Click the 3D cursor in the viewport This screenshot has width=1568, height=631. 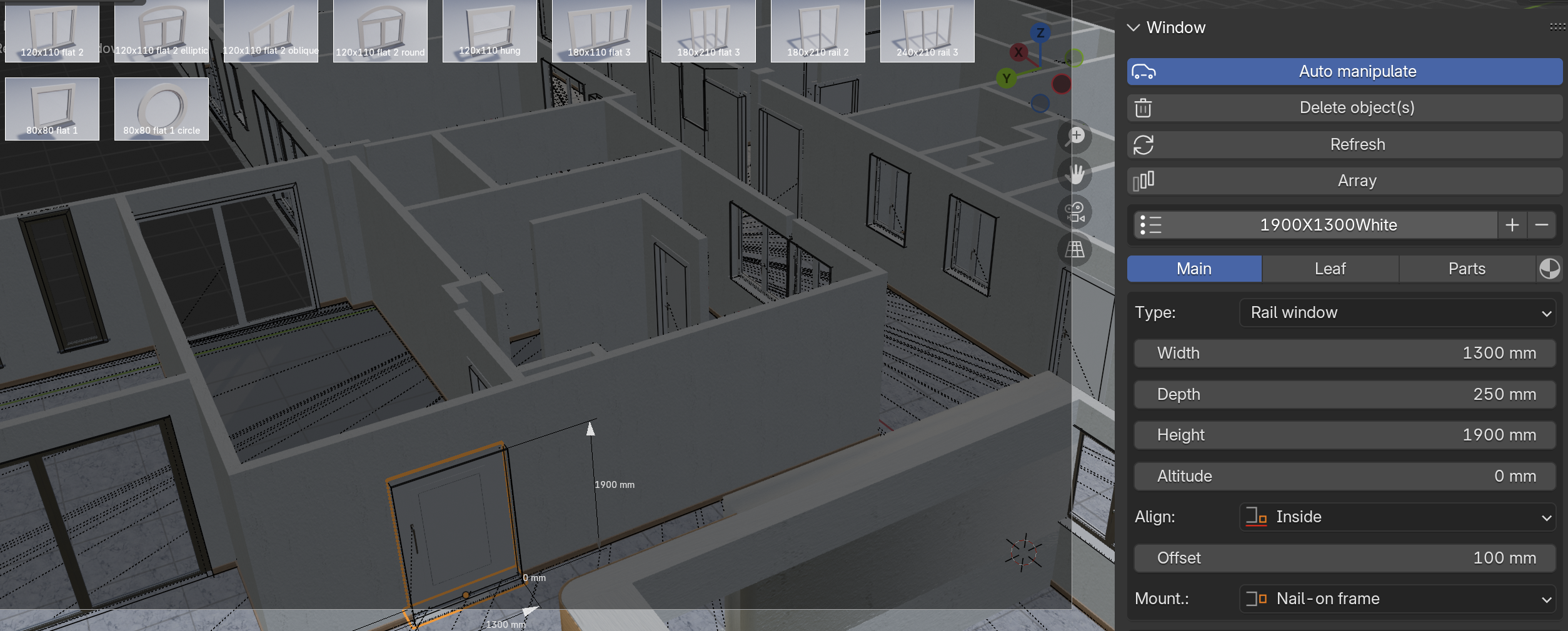(1023, 553)
